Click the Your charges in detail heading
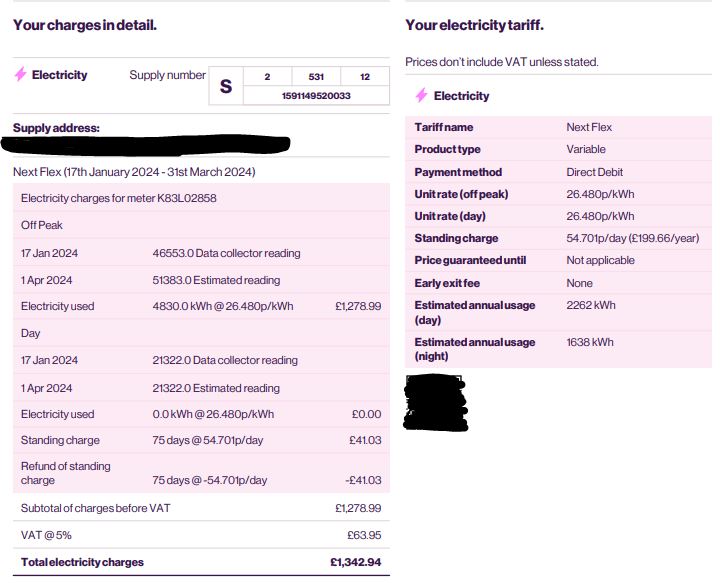 85,25
